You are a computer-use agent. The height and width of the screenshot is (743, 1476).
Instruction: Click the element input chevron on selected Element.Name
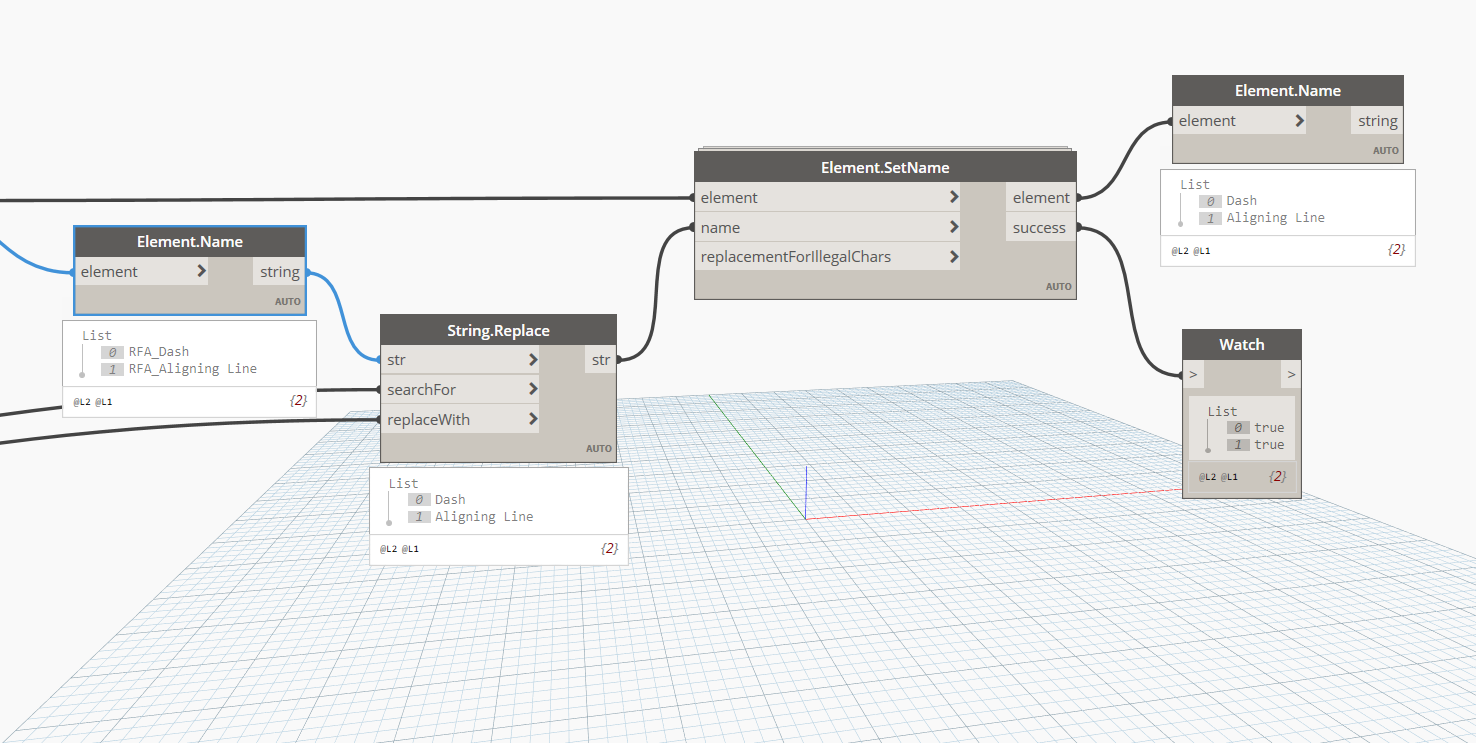[x=202, y=271]
